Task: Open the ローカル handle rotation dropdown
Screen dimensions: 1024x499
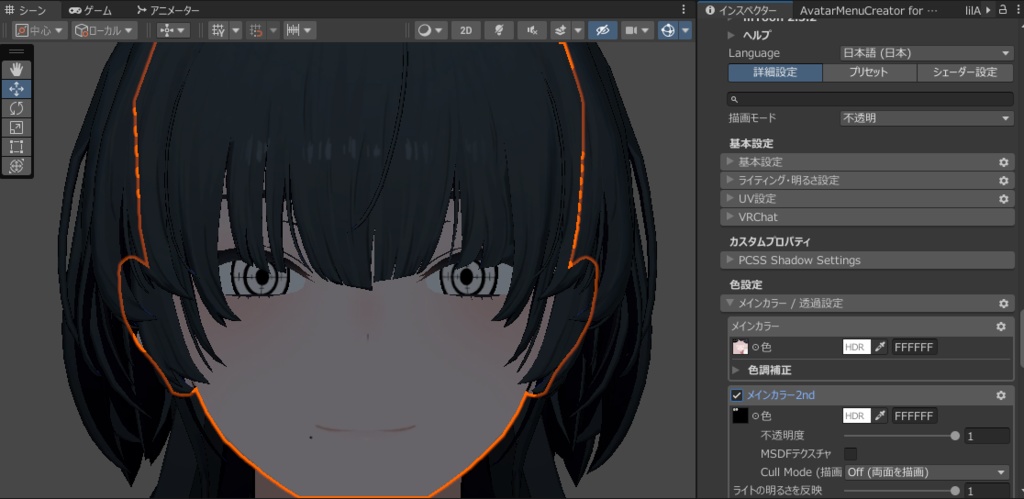Action: (x=104, y=30)
